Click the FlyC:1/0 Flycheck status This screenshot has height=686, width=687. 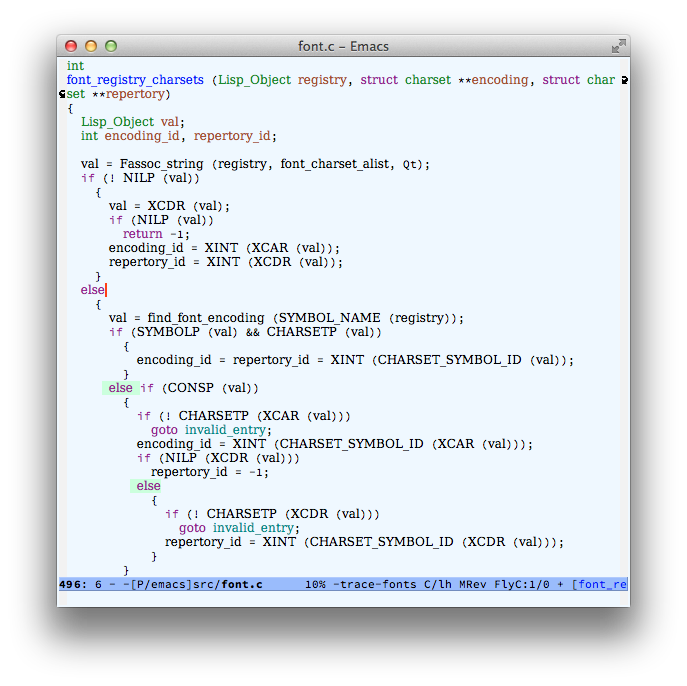(521, 584)
